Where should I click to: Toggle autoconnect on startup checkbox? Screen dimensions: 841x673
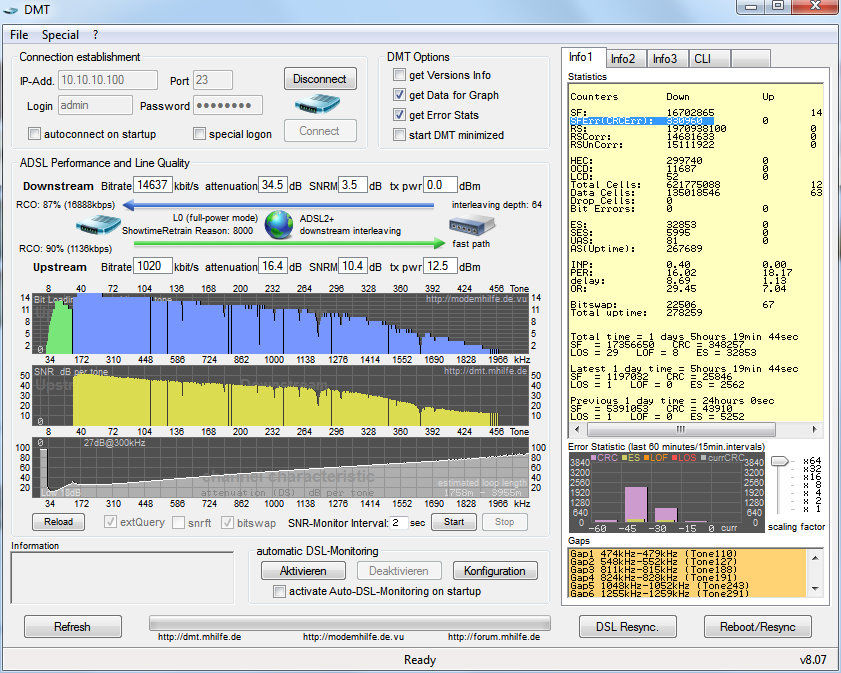click(x=35, y=134)
